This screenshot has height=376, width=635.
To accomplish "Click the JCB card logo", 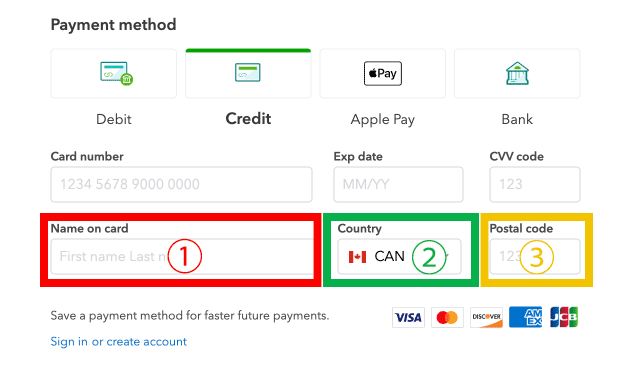I will (x=564, y=317).
